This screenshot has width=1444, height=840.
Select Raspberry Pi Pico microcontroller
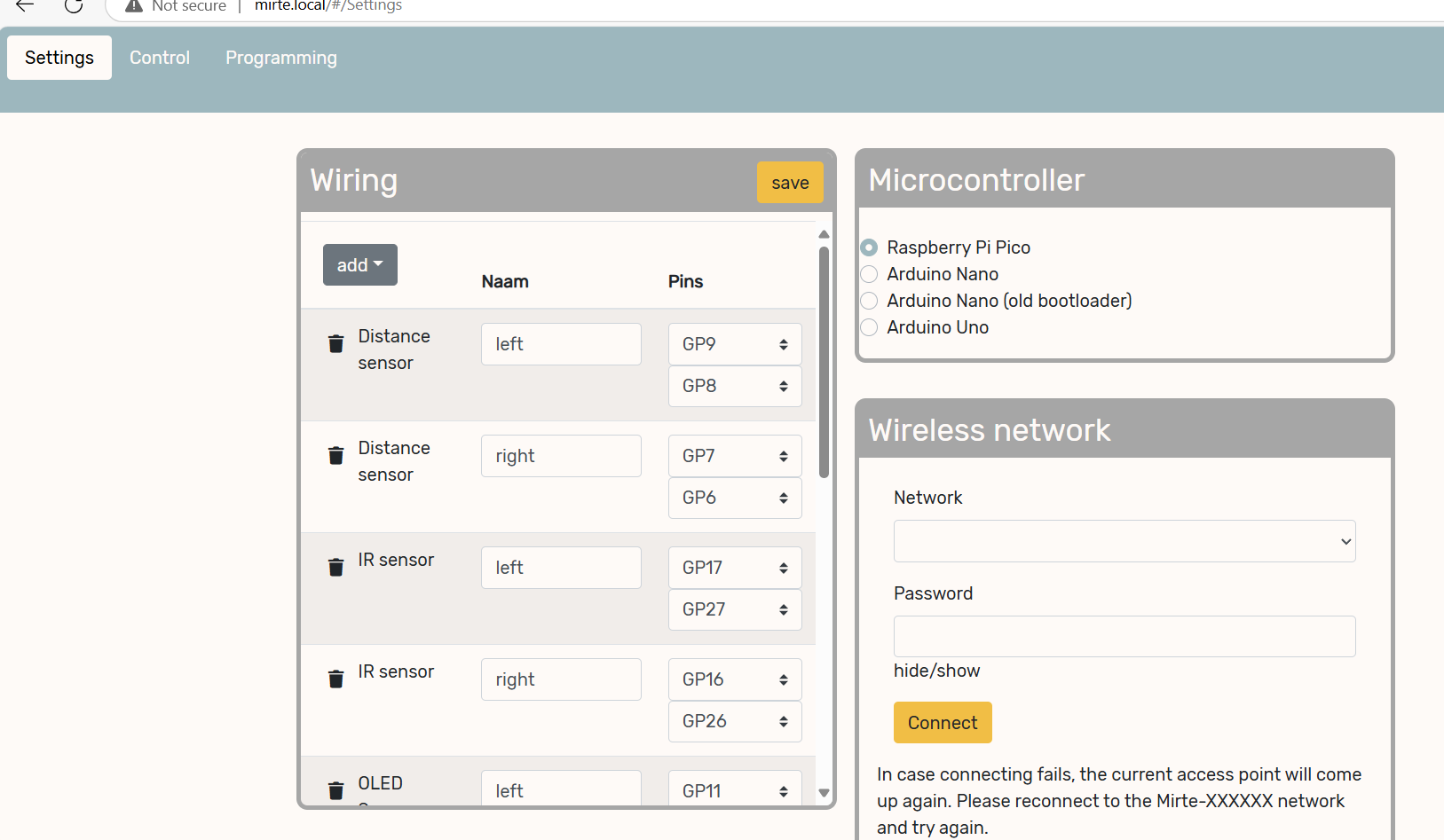(x=869, y=247)
